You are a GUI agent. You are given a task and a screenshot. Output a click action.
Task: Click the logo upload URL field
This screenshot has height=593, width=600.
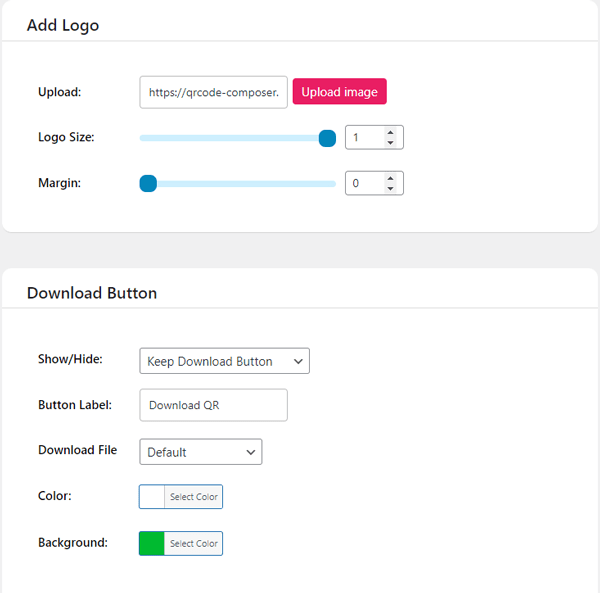[213, 92]
